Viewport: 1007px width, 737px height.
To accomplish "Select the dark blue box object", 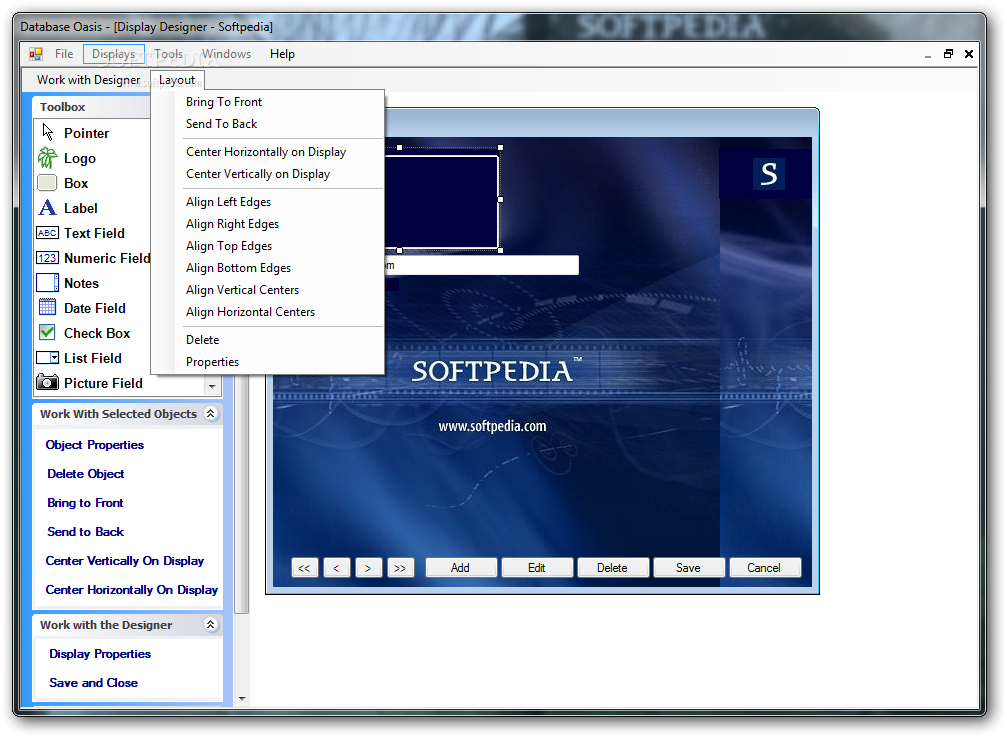I will click(x=442, y=202).
